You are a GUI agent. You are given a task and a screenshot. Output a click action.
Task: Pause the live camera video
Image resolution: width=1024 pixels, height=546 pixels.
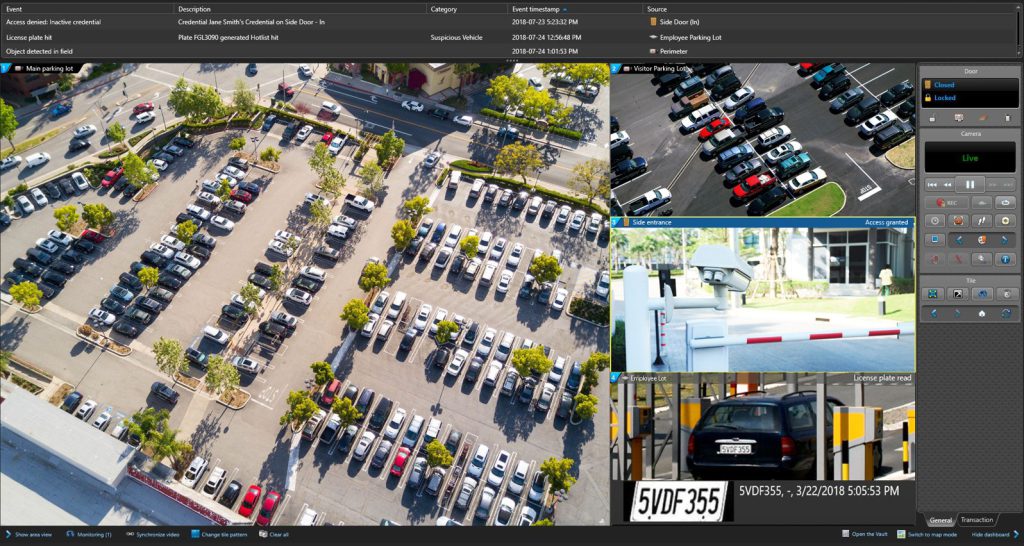[969, 184]
